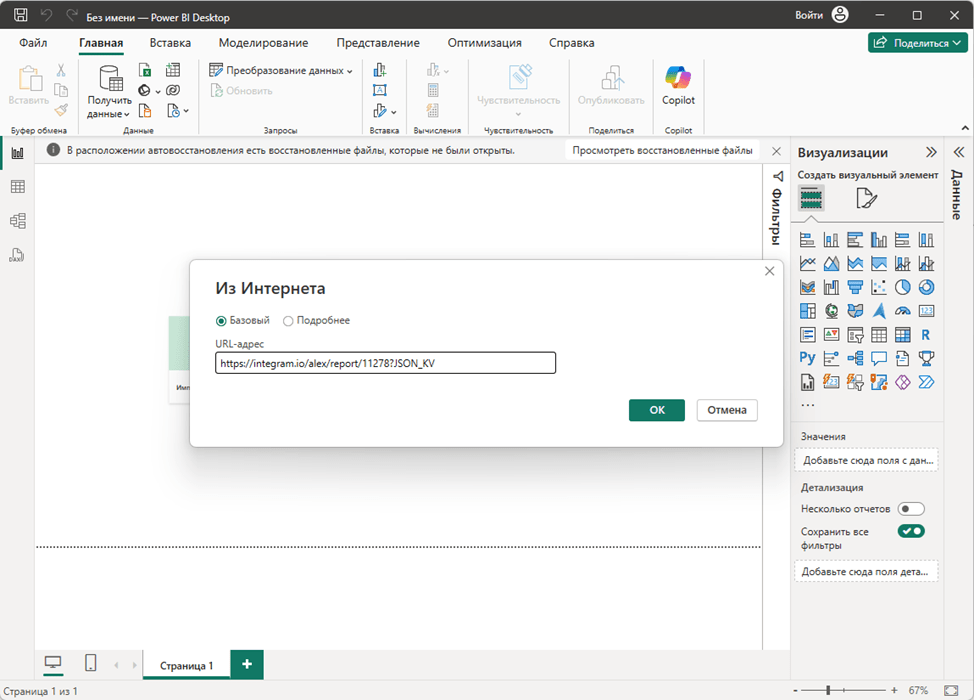Expand the more visuals dropdown in Вставка group
Image resolution: width=974 pixels, height=700 pixels.
click(393, 112)
